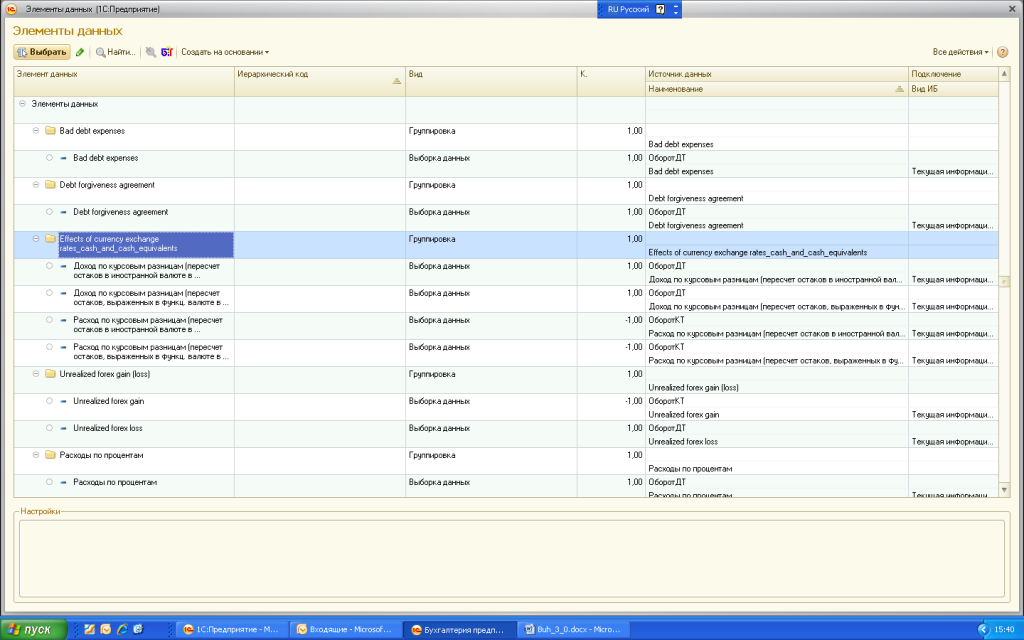Click the Bad debt expenses folder icon
Viewport: 1024px width, 640px height.
click(x=50, y=131)
